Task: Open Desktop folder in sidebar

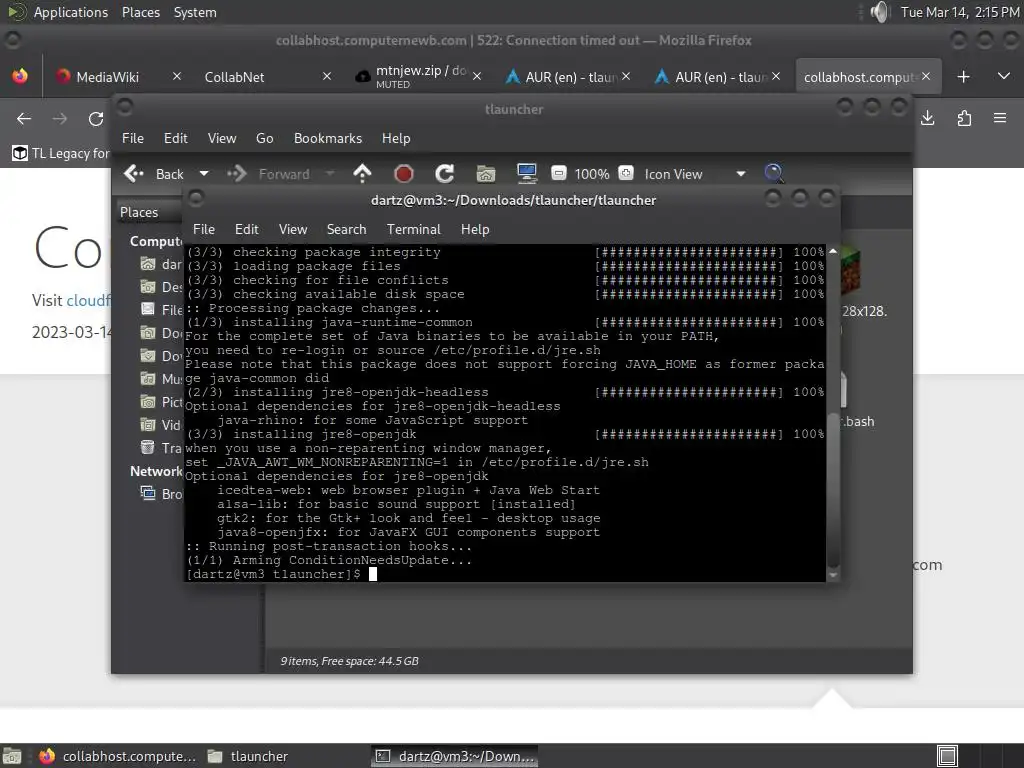Action: pyautogui.click(x=161, y=287)
